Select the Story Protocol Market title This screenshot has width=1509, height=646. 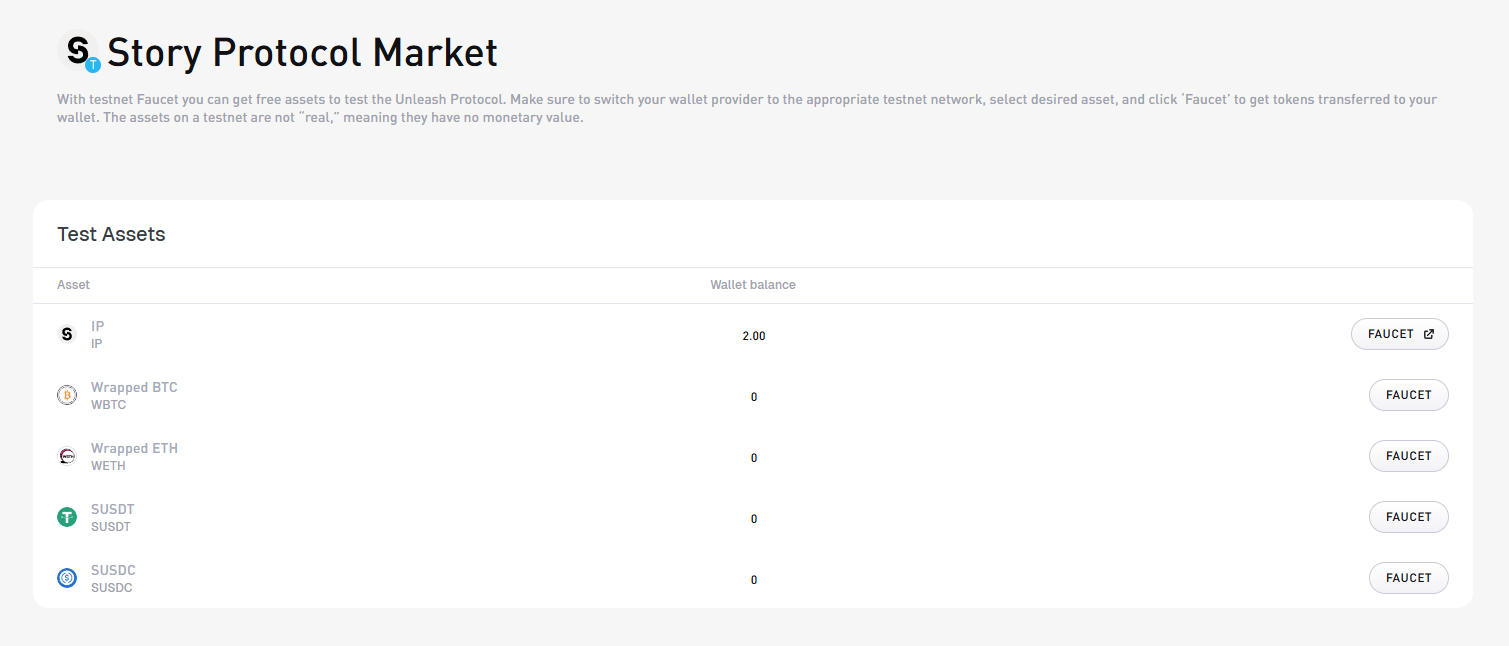coord(302,52)
